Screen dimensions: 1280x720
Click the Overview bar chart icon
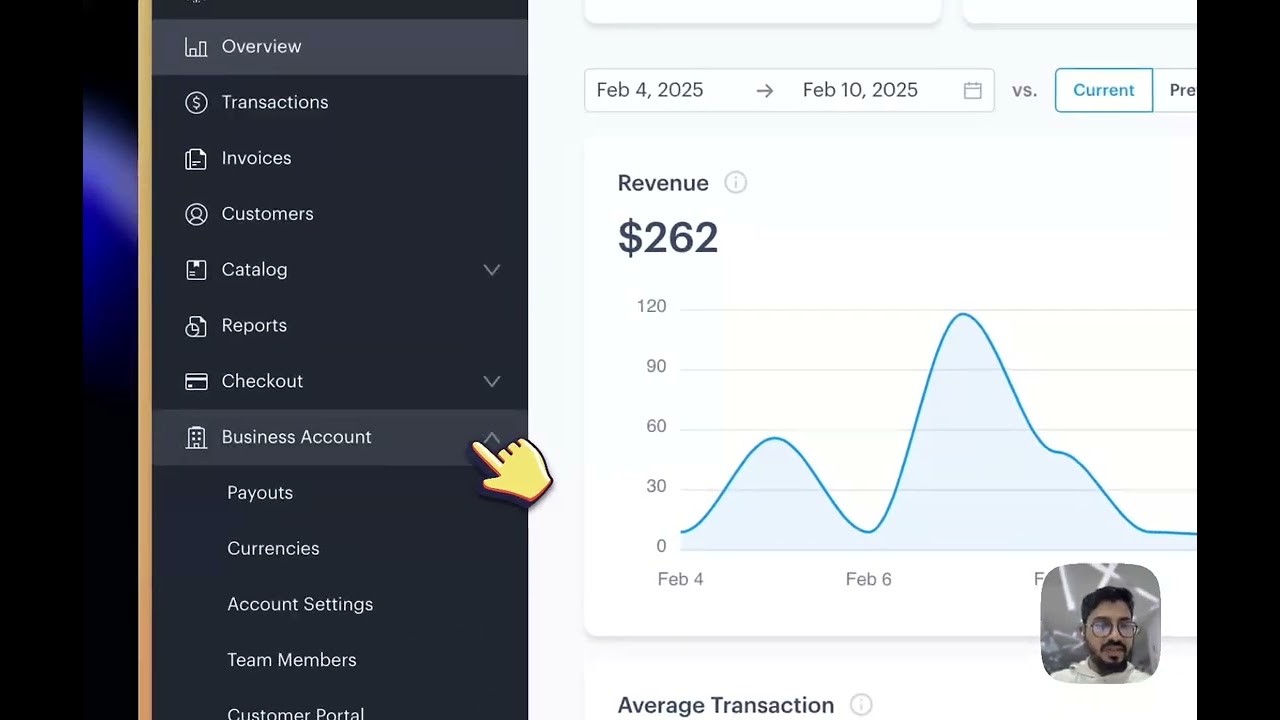point(196,46)
